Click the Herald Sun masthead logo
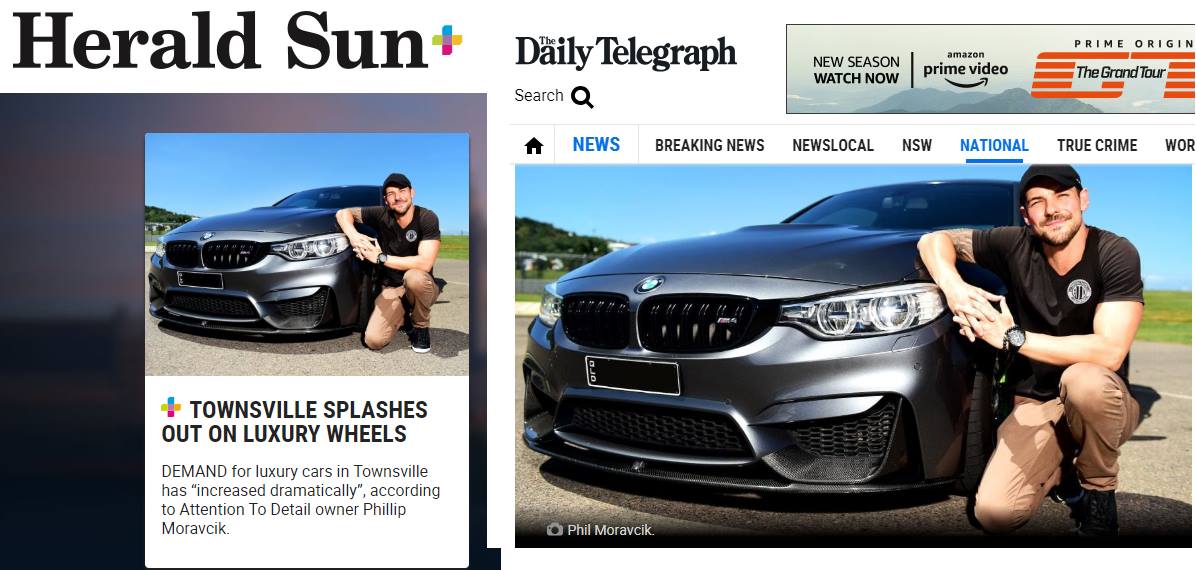The width and height of the screenshot is (1196, 570). click(x=220, y=41)
